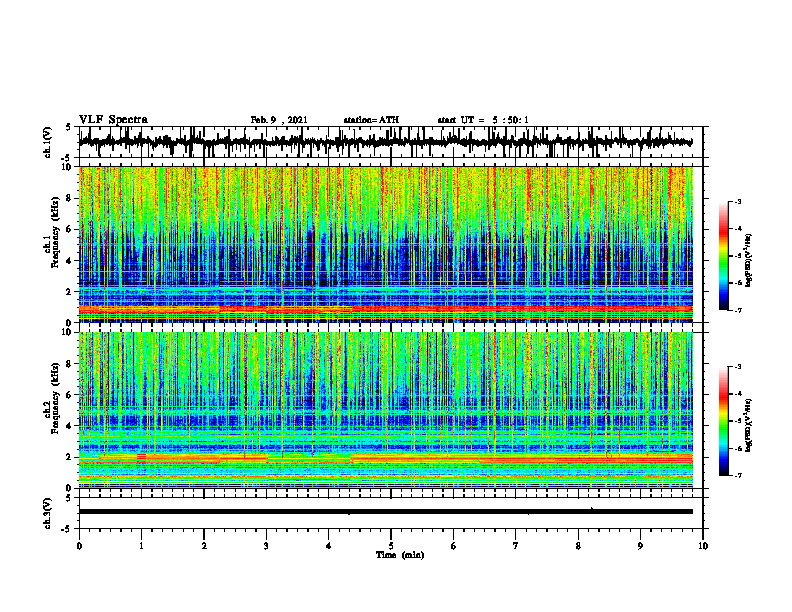Click the ch.1 colorbar log(PSD) label
Image resolution: width=792 pixels, height=612 pixels.
click(x=749, y=260)
